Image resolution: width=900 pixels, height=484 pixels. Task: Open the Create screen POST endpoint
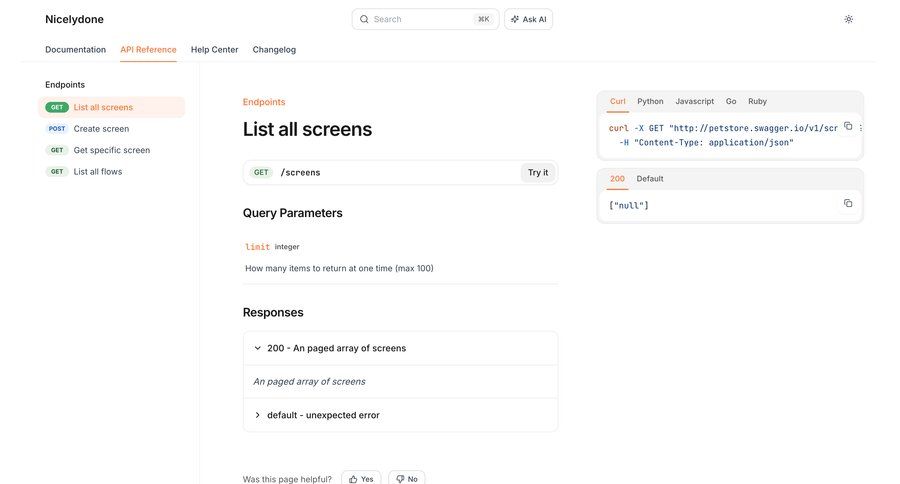101,129
